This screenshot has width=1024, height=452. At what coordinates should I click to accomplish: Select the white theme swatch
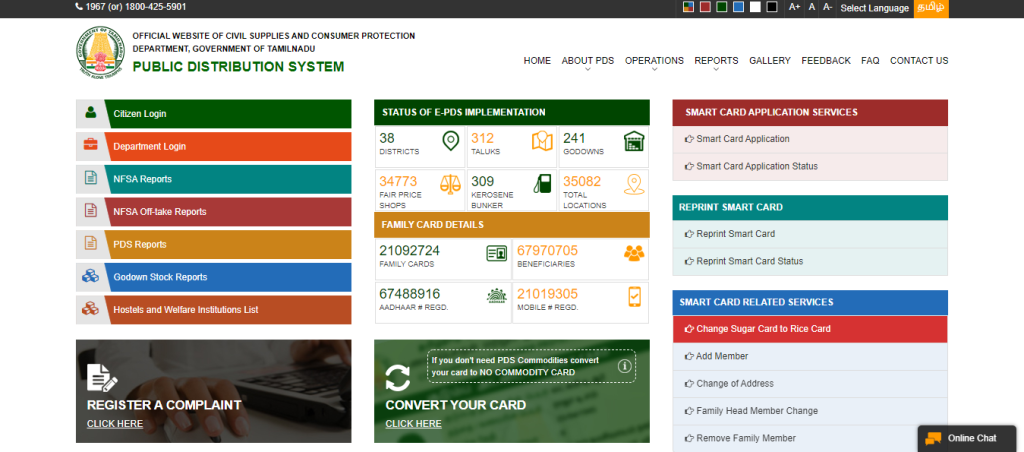tap(756, 7)
